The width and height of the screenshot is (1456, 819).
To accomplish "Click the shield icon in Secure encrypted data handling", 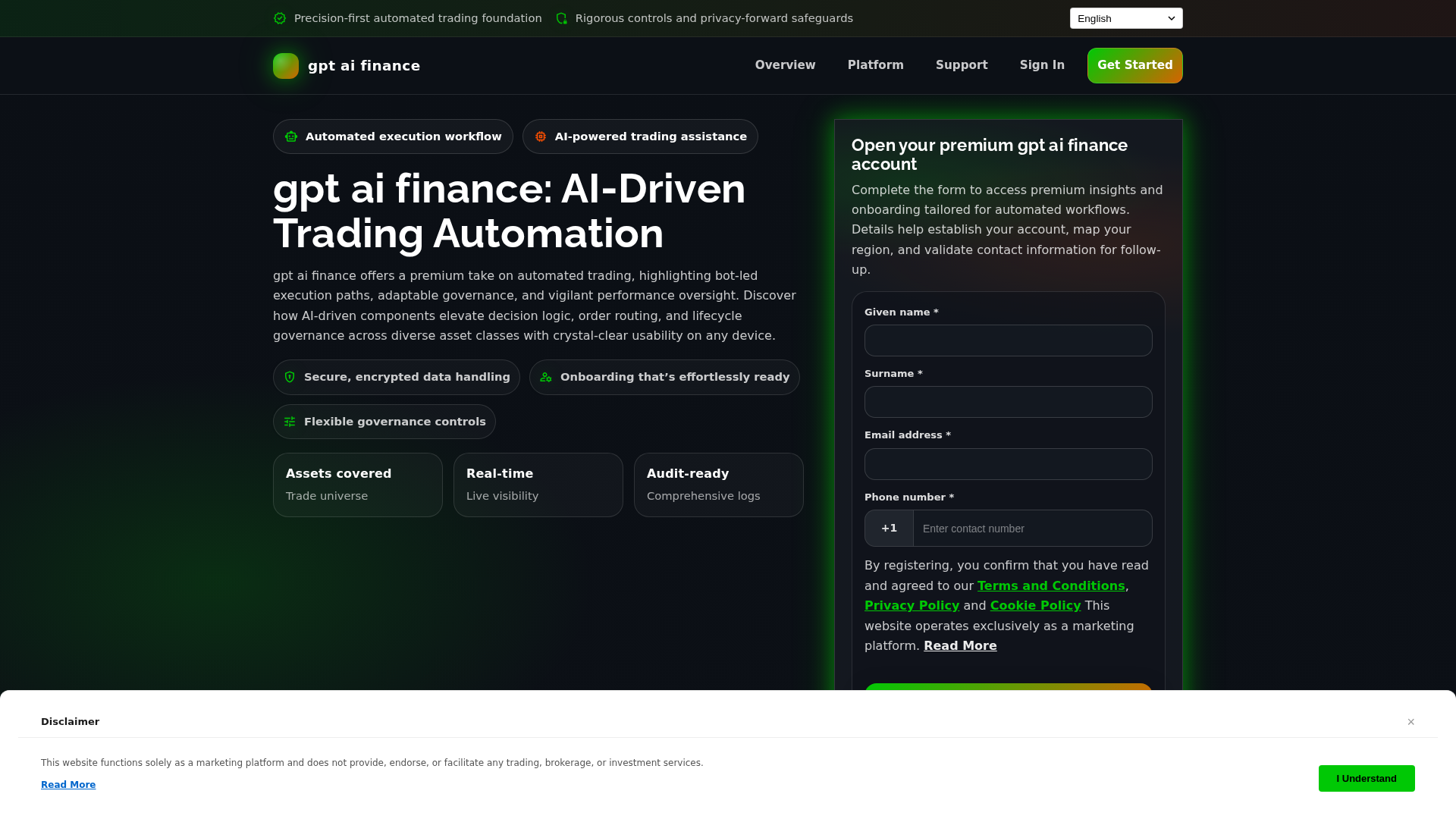I will (x=290, y=377).
